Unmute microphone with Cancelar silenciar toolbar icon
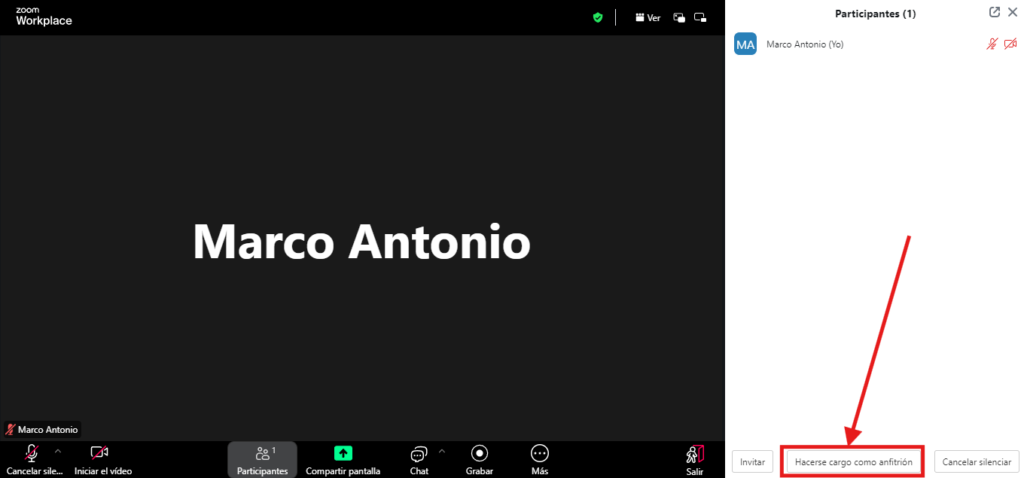 coord(32,454)
